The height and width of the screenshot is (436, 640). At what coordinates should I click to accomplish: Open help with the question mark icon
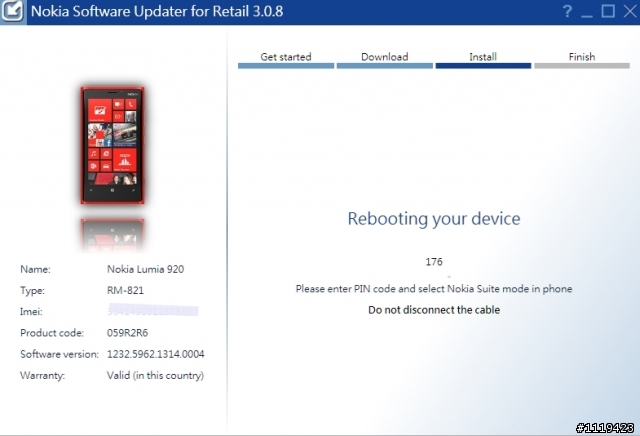[x=567, y=11]
